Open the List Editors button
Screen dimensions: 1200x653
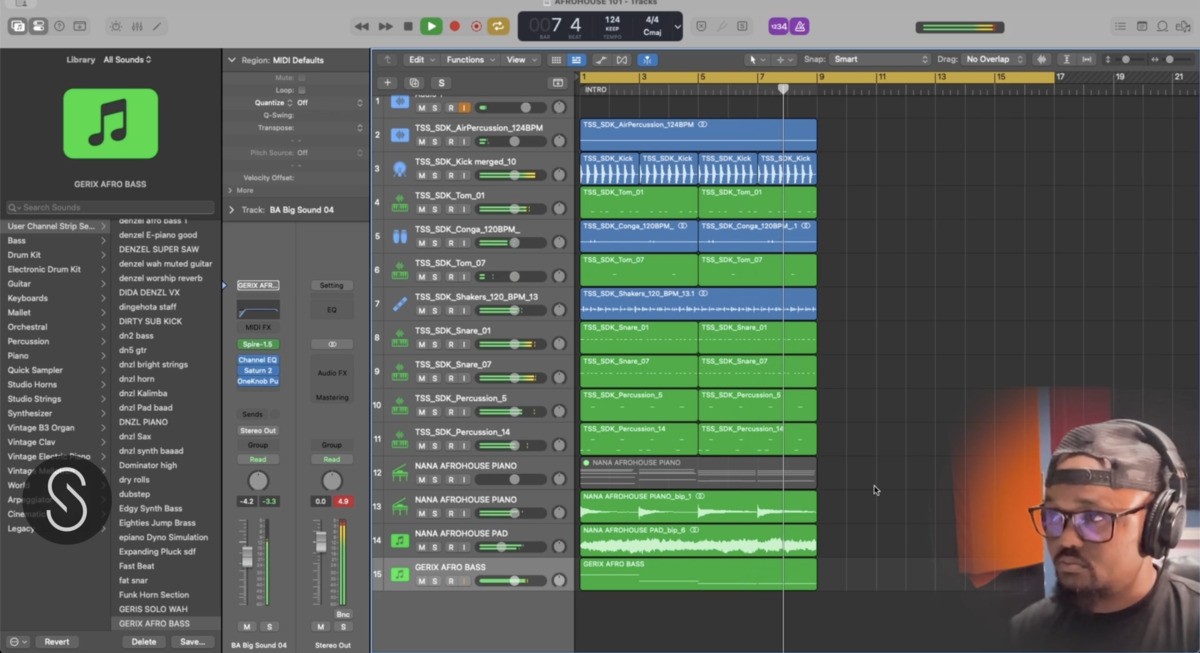coord(1122,26)
